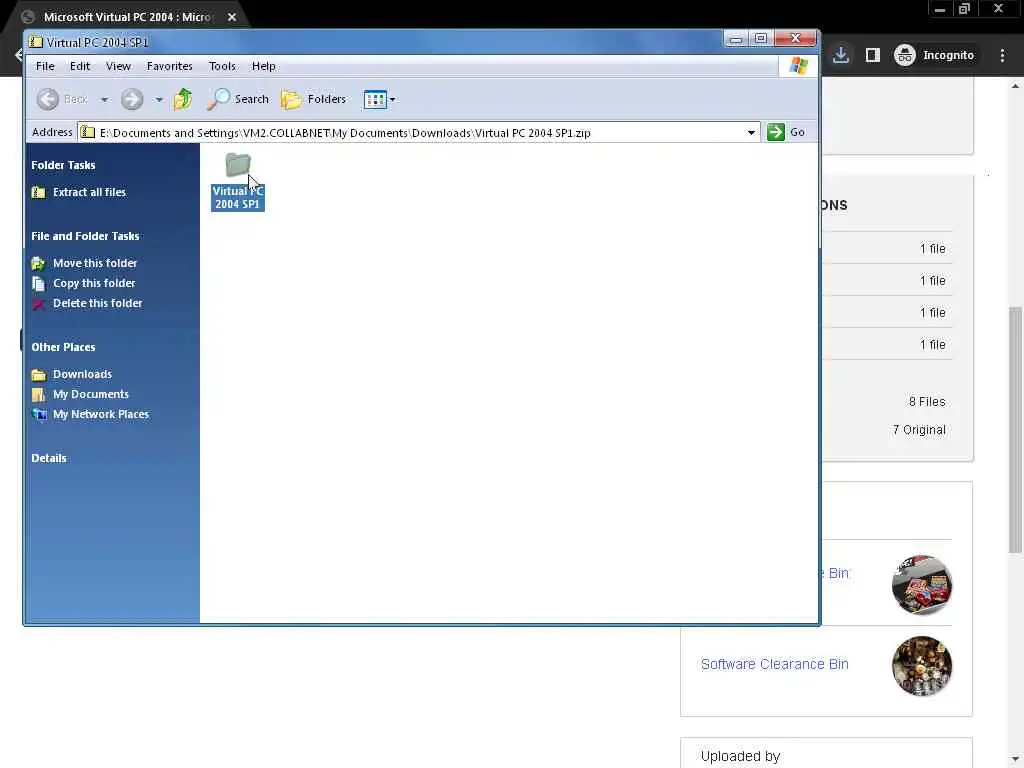Expand the Details section

pyautogui.click(x=49, y=458)
